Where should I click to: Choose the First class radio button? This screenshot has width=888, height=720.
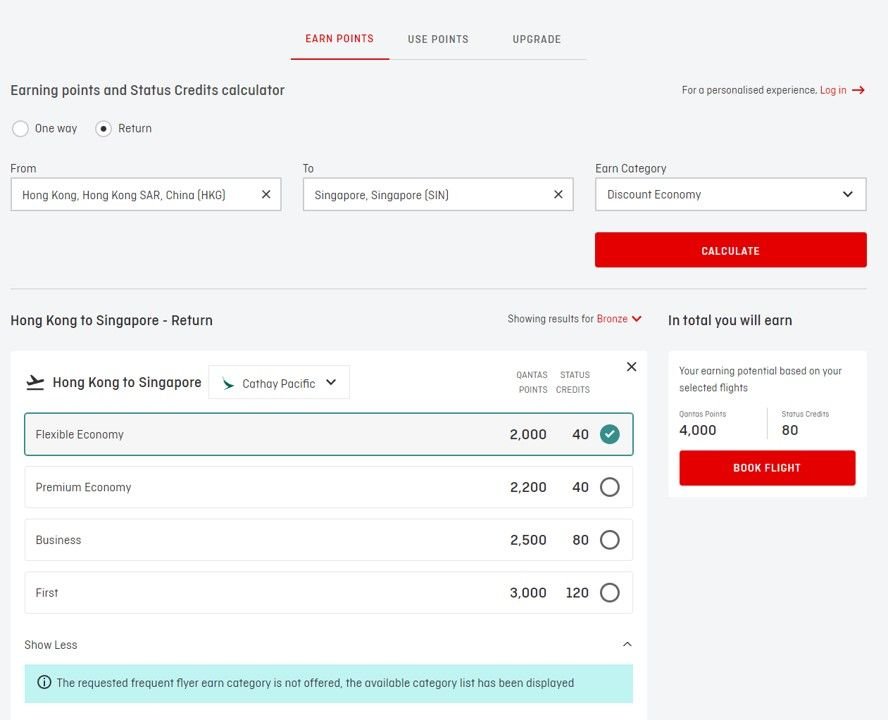[x=610, y=592]
